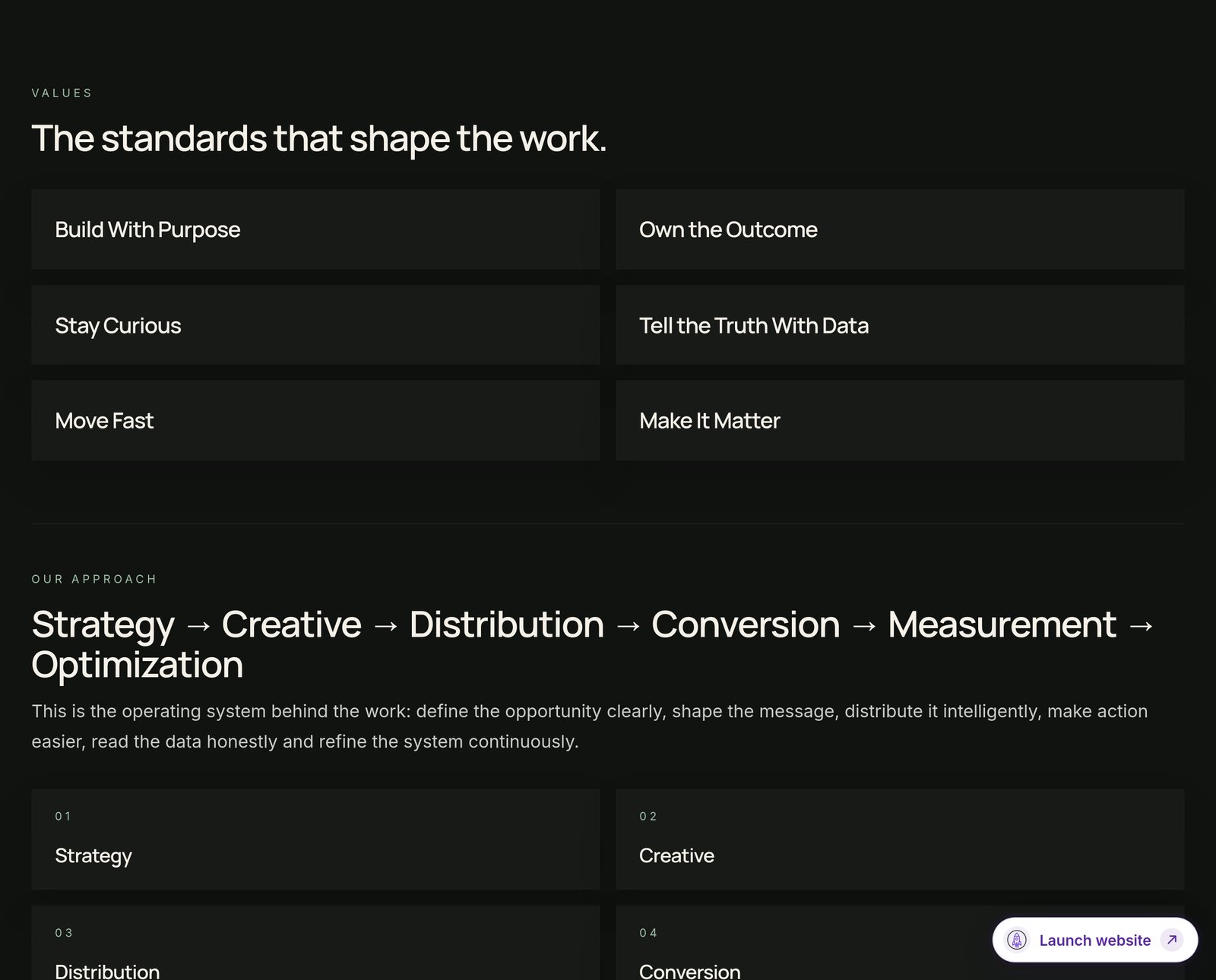Click the word Measurement in the approach heading
The height and width of the screenshot is (980, 1216).
pos(1002,625)
